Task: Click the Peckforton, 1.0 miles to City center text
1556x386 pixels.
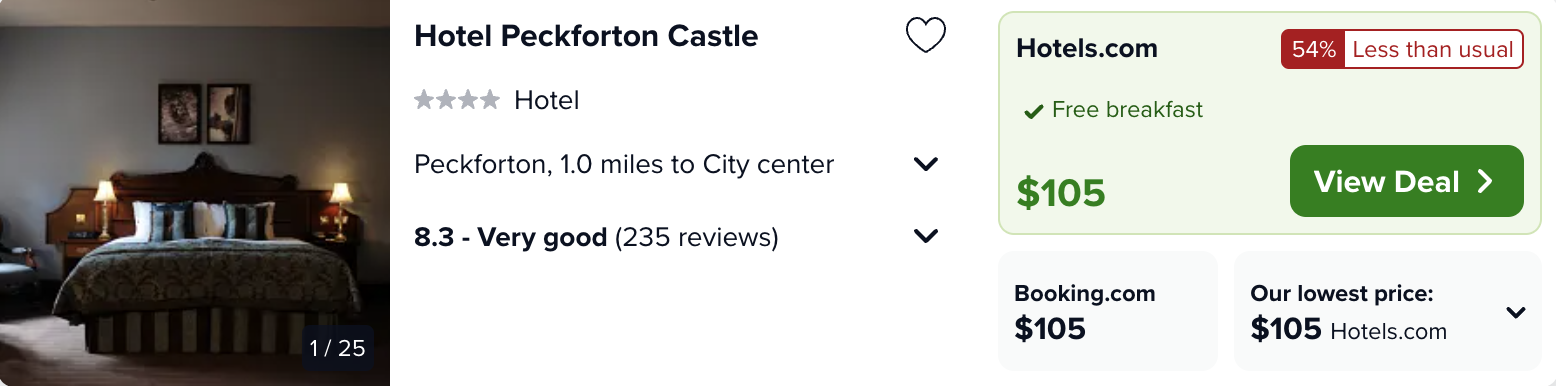Action: click(624, 164)
